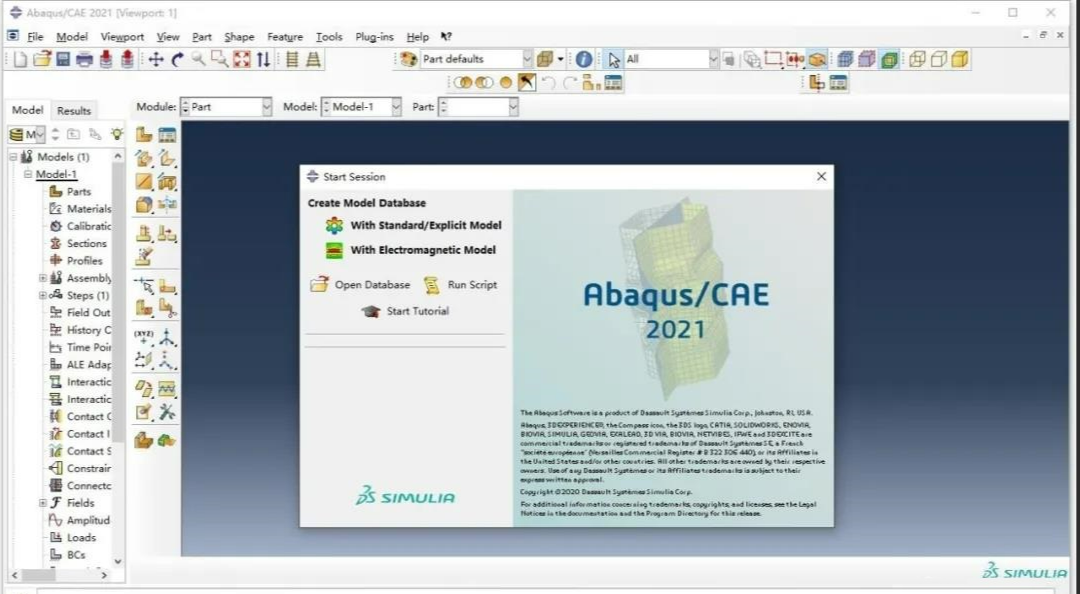Click the Create Datum Point XYZ tool
Image resolution: width=1080 pixels, height=594 pixels.
tap(144, 337)
